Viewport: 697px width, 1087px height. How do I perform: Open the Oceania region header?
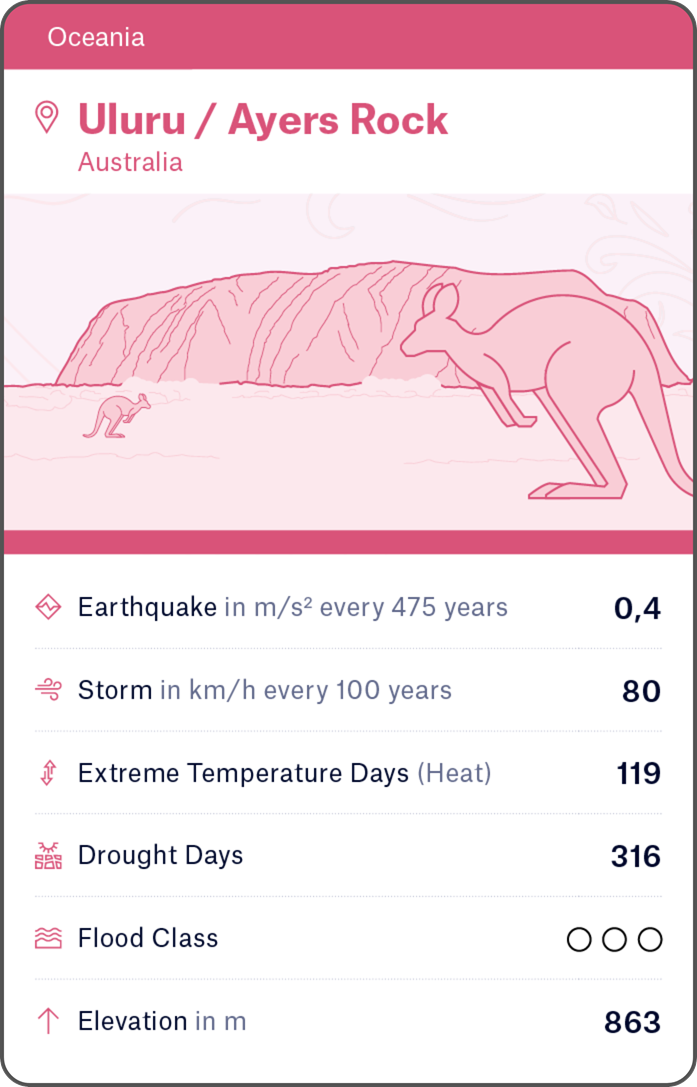pos(96,38)
